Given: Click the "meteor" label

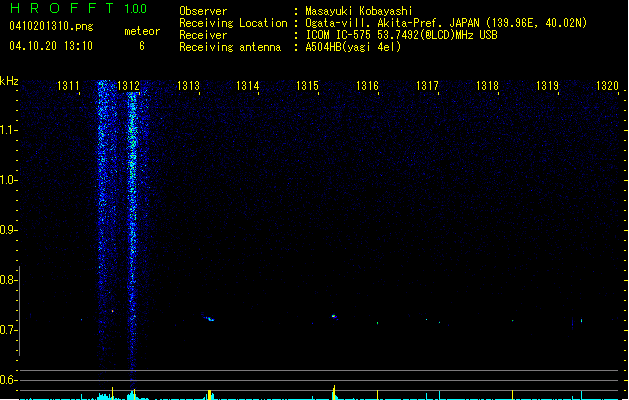Looking at the screenshot, I should click(x=142, y=31).
